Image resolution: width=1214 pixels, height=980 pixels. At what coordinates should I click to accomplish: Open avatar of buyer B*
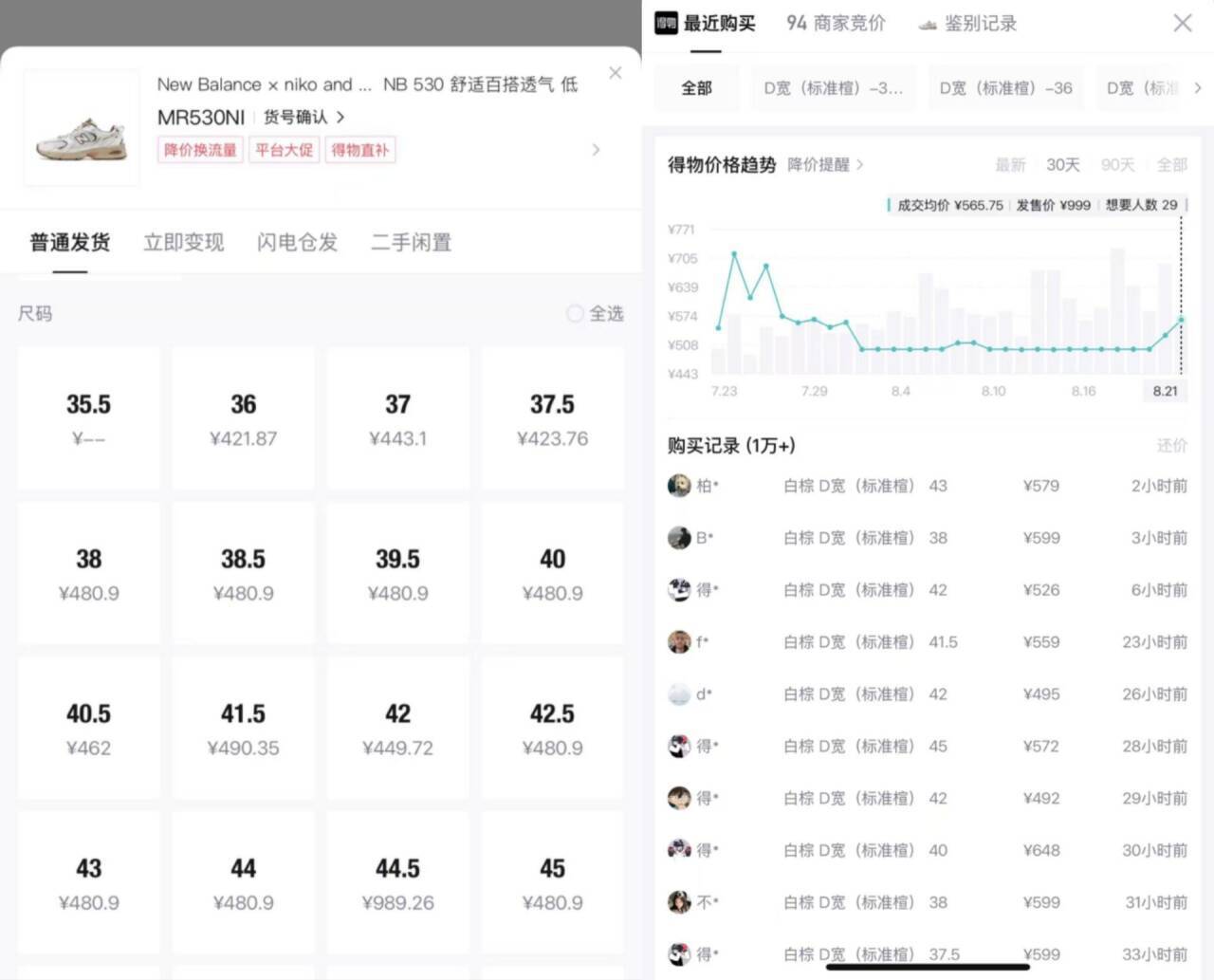click(x=679, y=538)
